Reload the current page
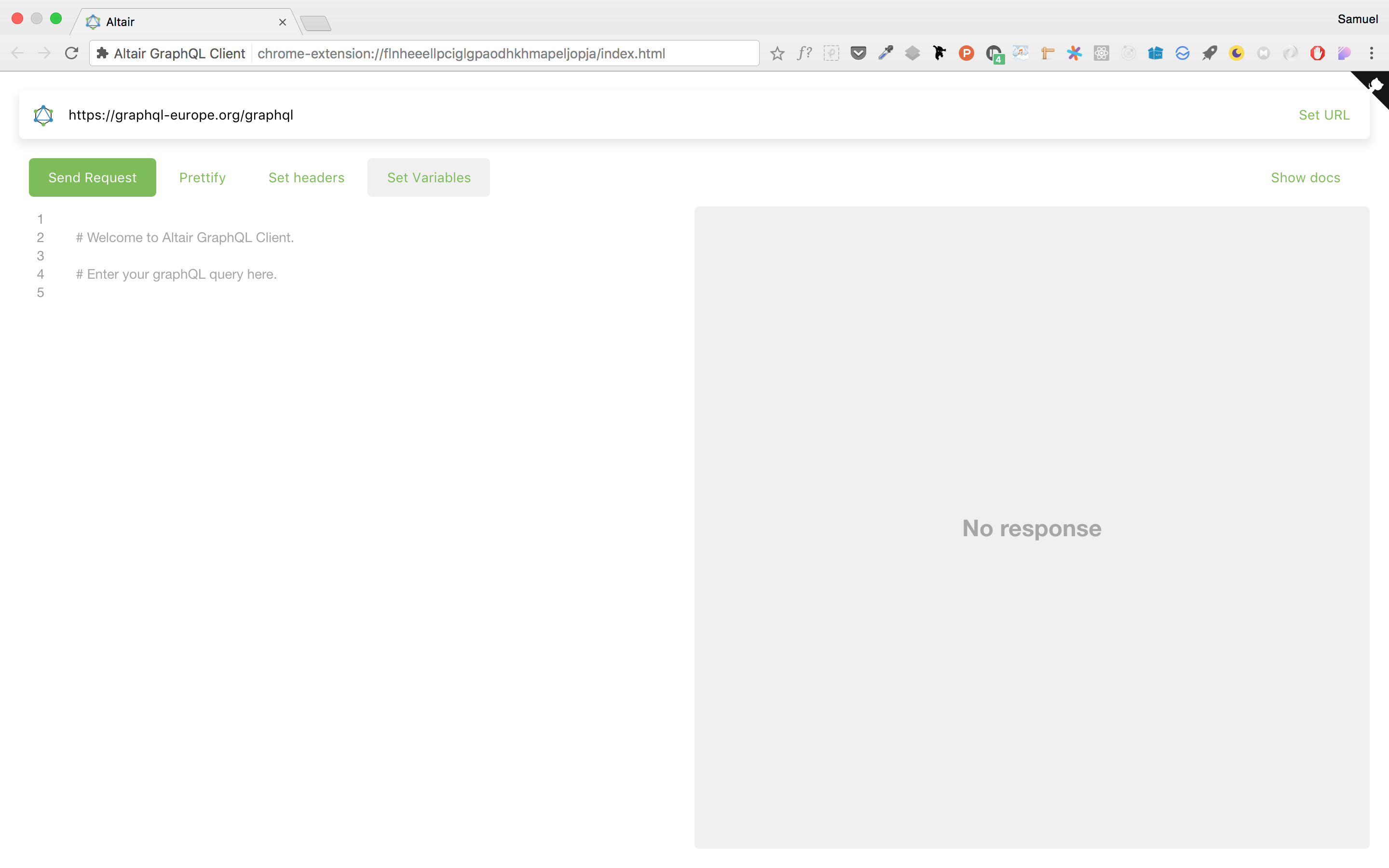This screenshot has height=868, width=1389. point(71,53)
